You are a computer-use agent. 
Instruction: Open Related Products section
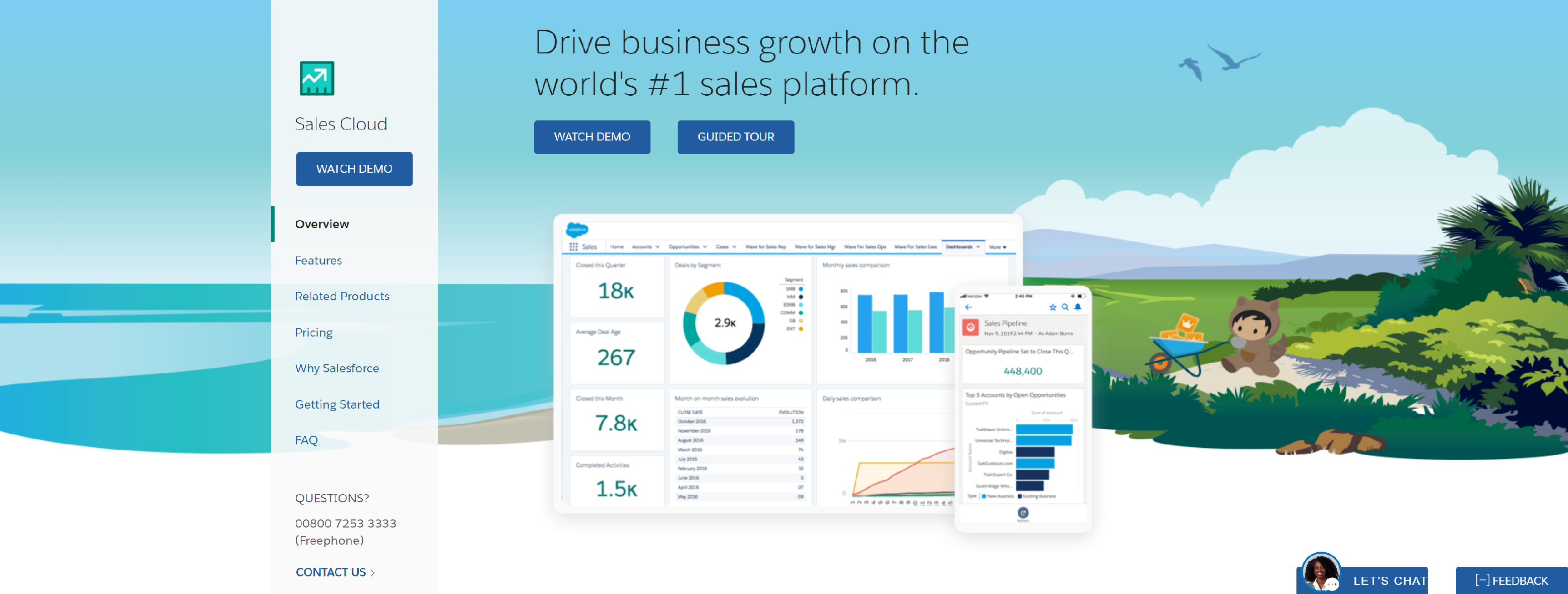coord(342,296)
